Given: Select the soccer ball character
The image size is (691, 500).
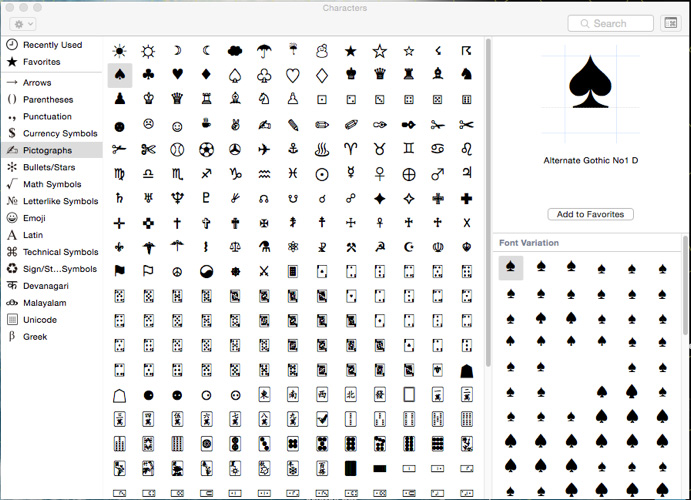Looking at the screenshot, I should [206, 150].
